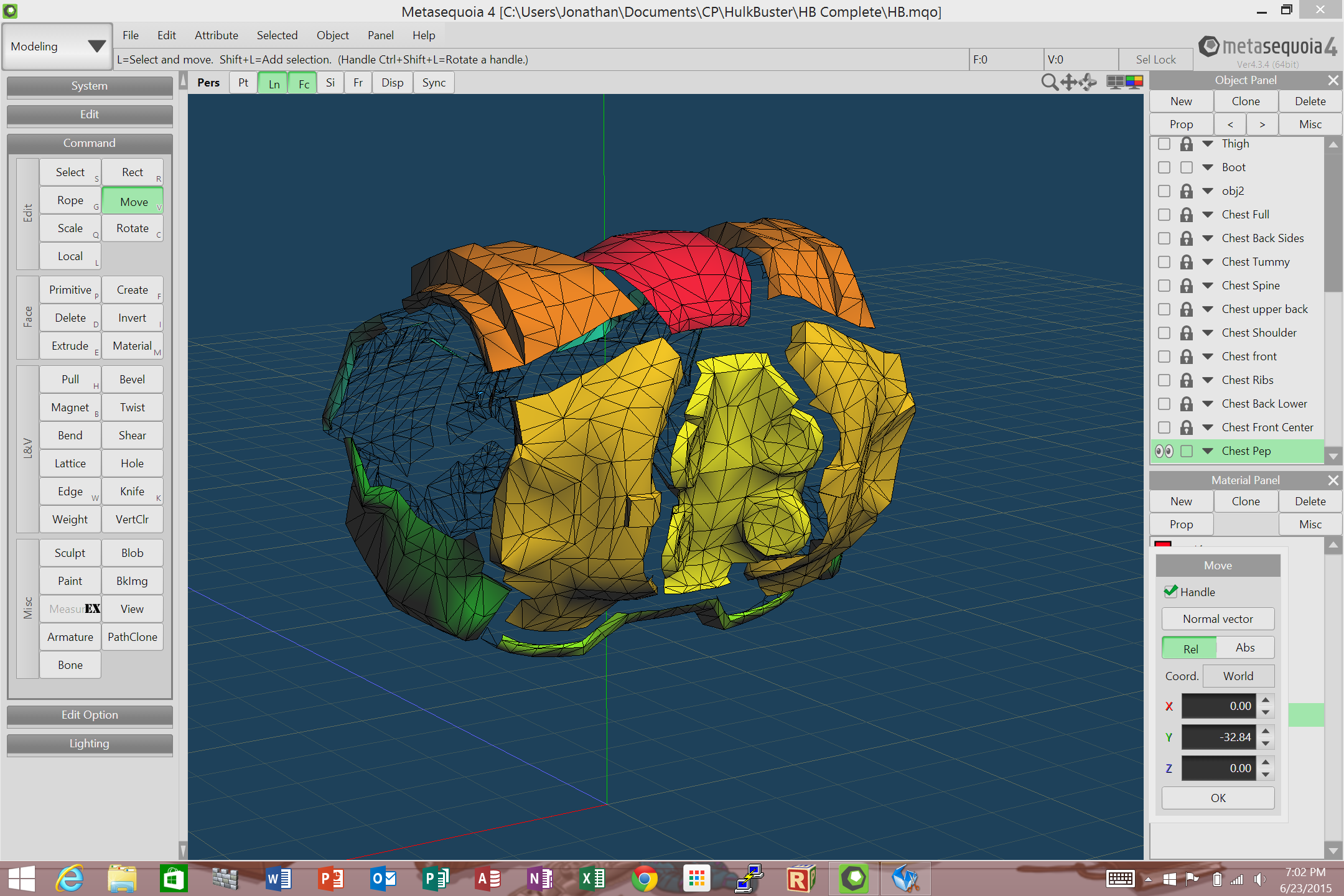
Task: Toggle visibility checkbox for Chest Shoulder
Action: coord(1164,333)
